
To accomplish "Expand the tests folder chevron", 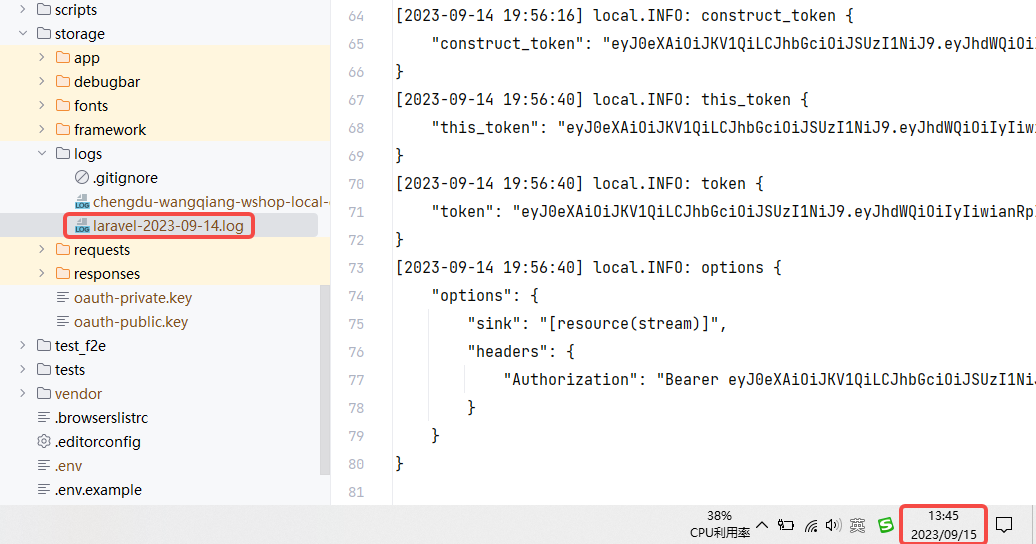I will pyautogui.click(x=23, y=369).
